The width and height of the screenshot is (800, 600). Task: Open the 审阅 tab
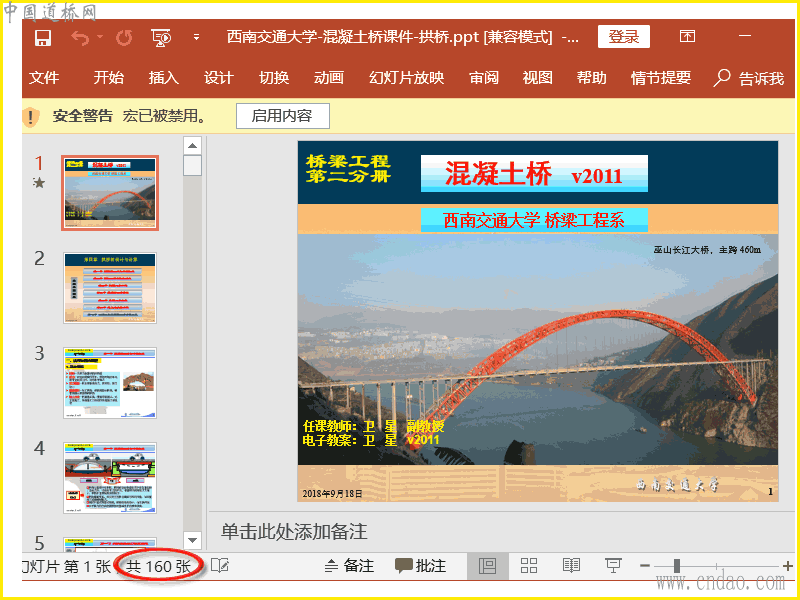(484, 78)
